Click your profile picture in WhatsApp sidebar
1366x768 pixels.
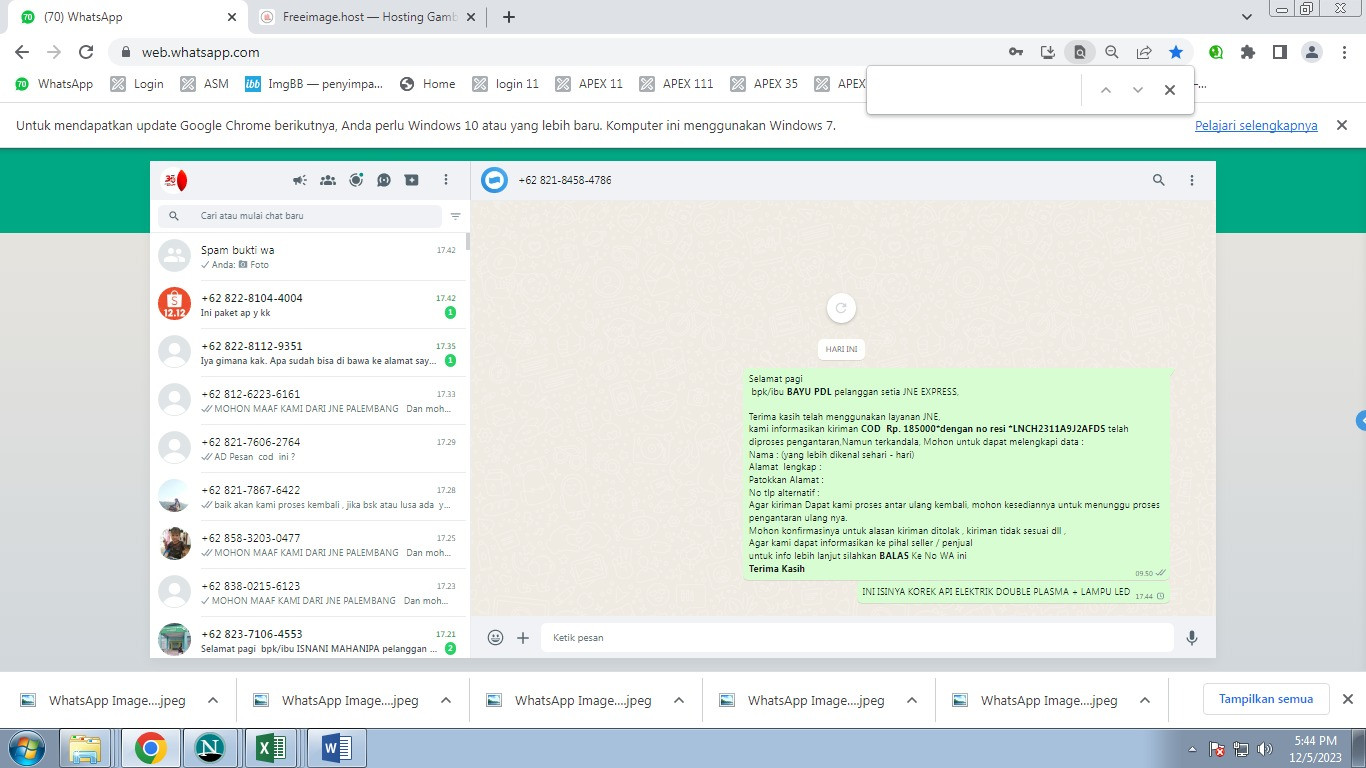coord(175,181)
